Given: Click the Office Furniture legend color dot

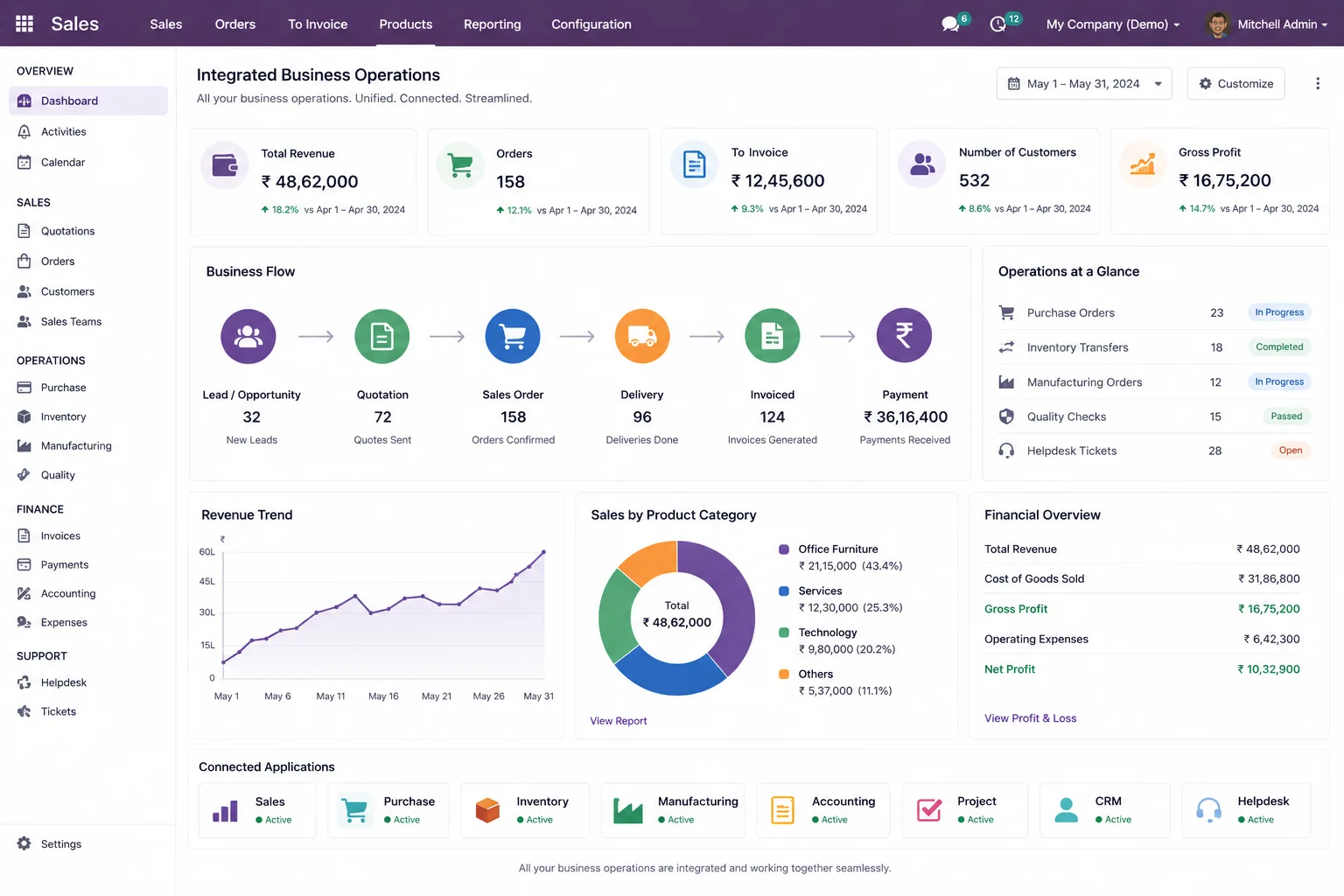Looking at the screenshot, I should (784, 549).
